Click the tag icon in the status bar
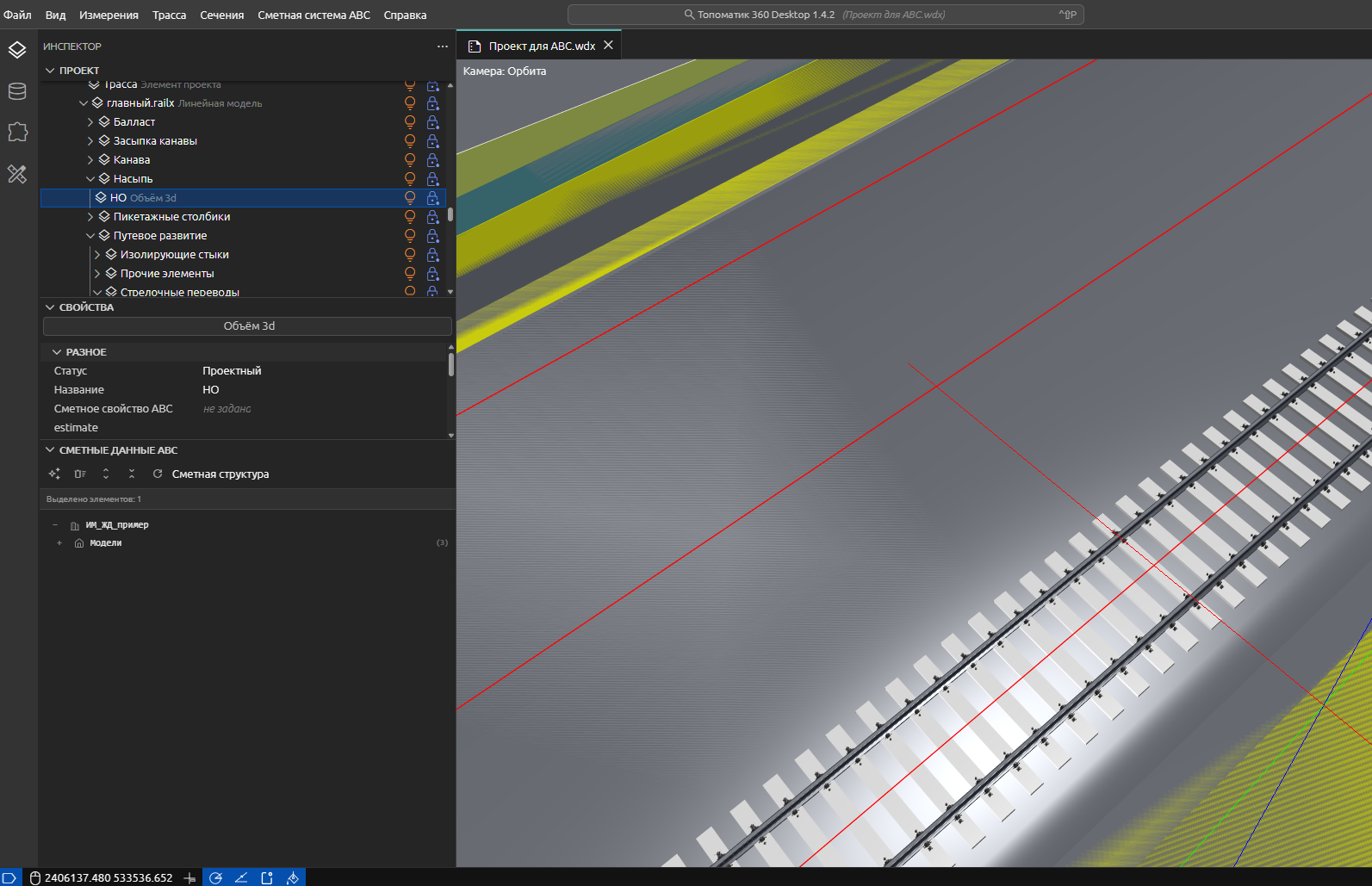This screenshot has height=886, width=1372. click(x=9, y=877)
